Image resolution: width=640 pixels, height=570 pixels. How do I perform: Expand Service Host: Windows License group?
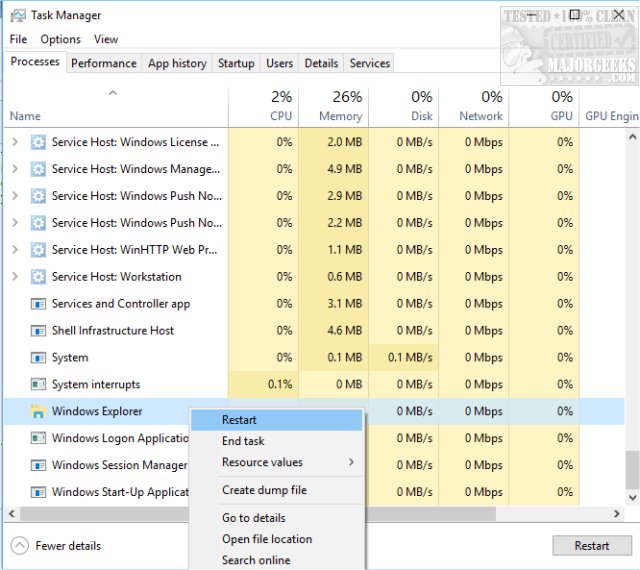[14, 142]
